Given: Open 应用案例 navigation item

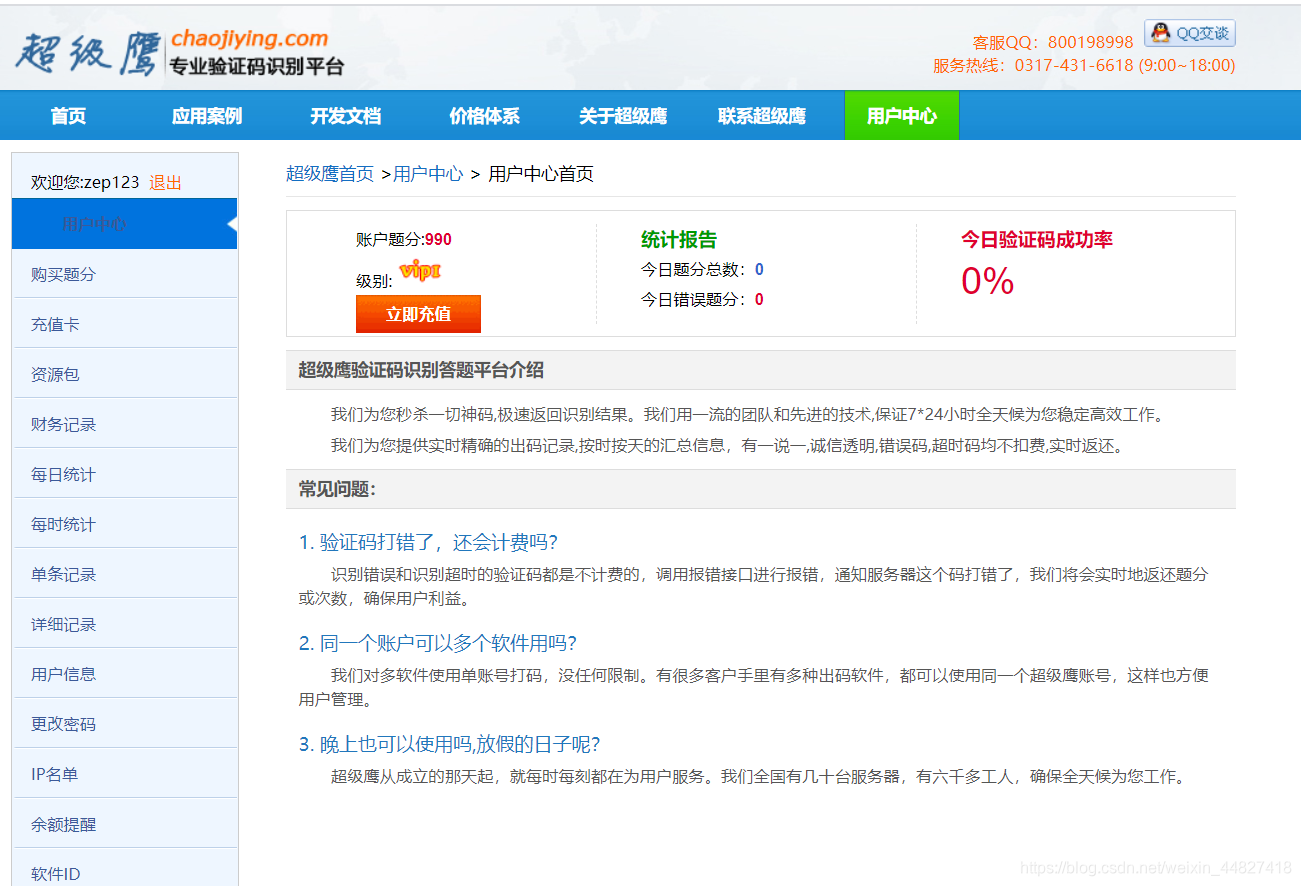Looking at the screenshot, I should [207, 116].
